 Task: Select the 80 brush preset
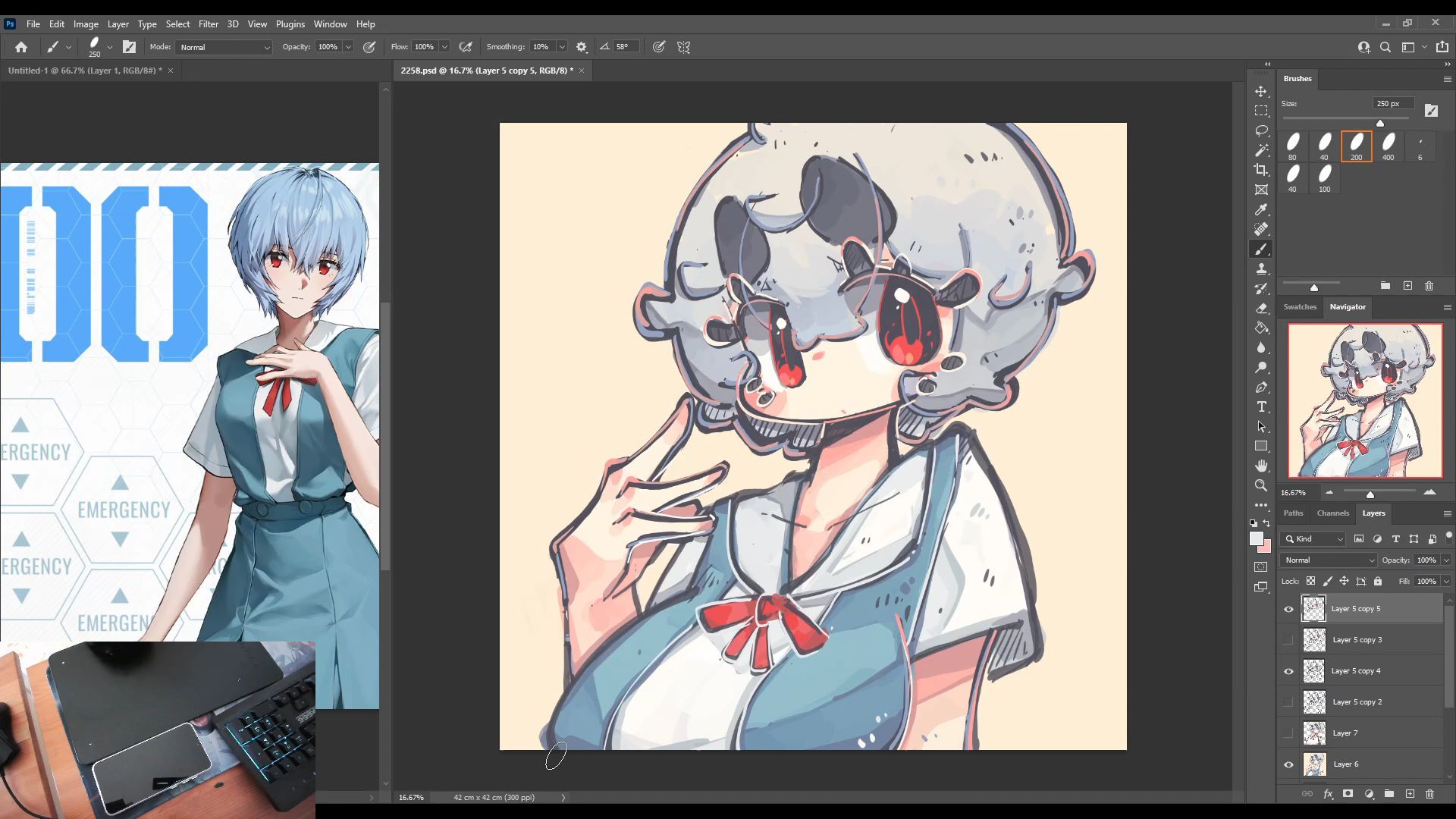click(1292, 146)
